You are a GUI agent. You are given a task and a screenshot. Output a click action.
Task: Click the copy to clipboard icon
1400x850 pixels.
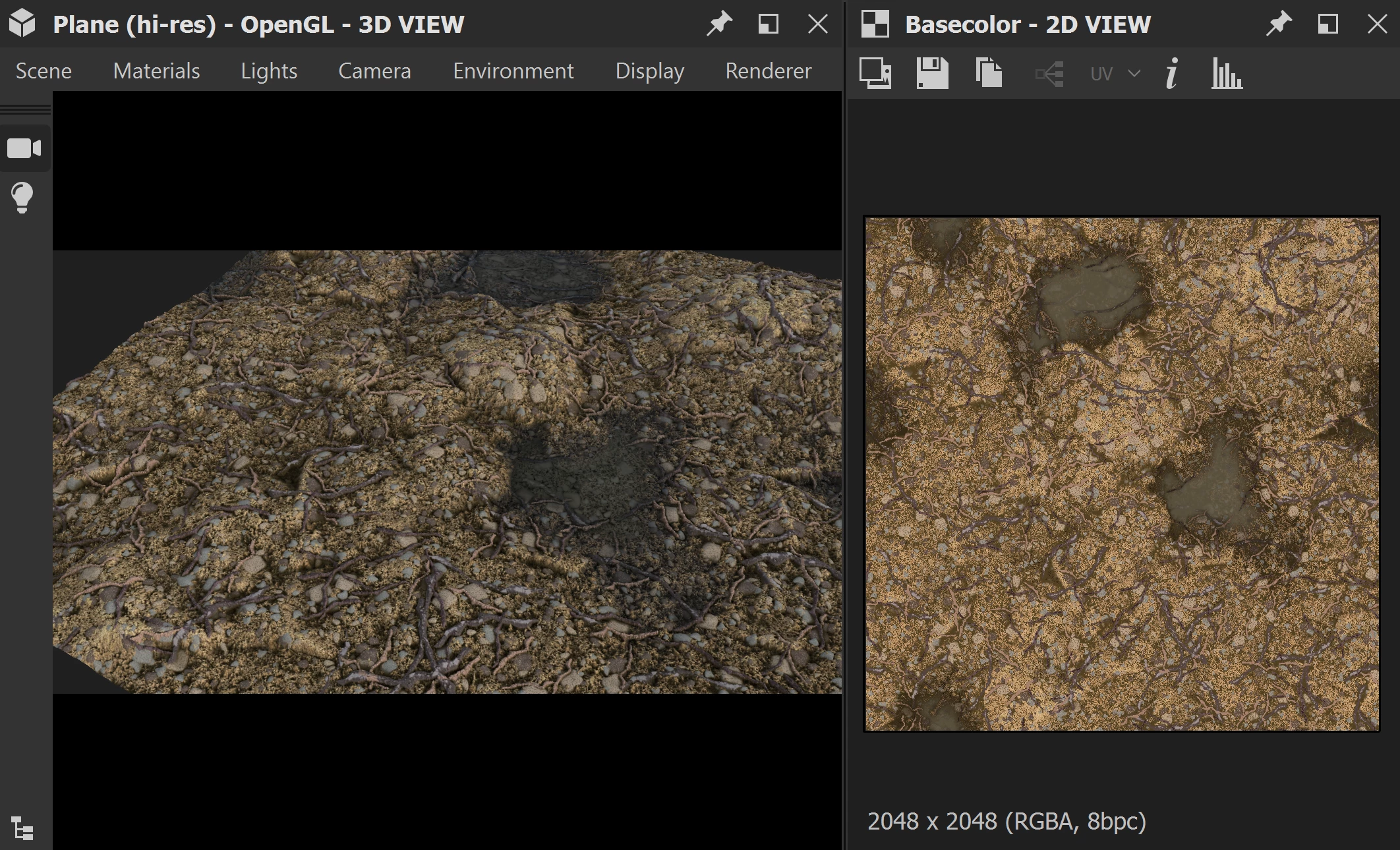(989, 73)
